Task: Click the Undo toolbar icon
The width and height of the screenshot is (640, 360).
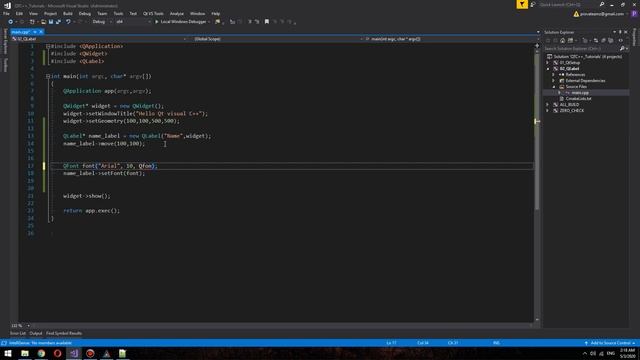Action: pyautogui.click(x=68, y=22)
